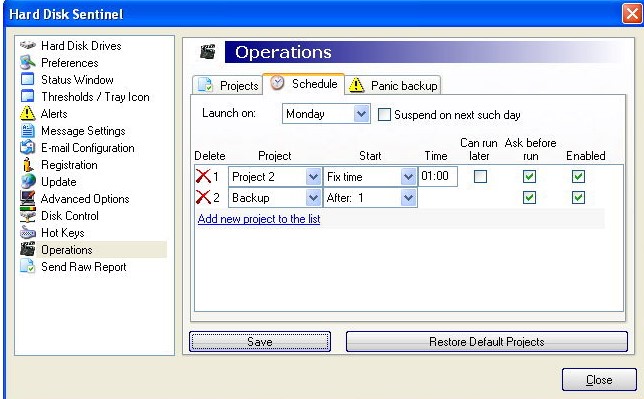Select the E-mail Configuration icon
644x399 pixels.
pyautogui.click(x=28, y=148)
